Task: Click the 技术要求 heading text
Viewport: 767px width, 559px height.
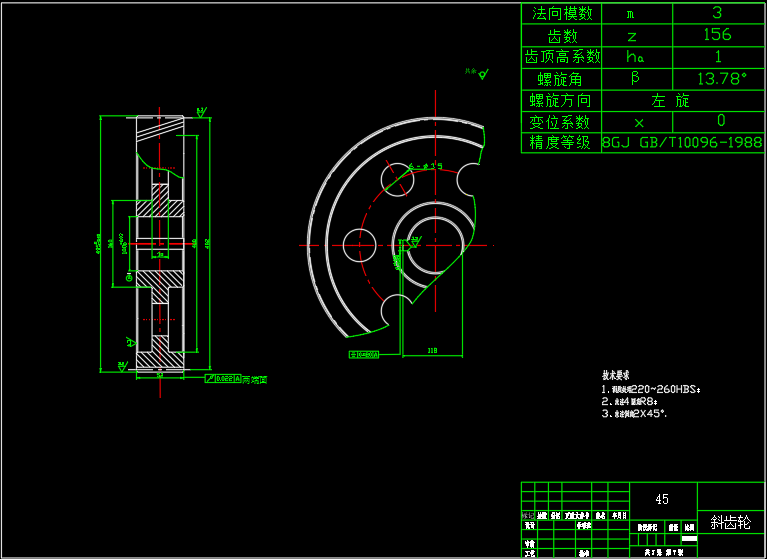Action: pos(614,375)
